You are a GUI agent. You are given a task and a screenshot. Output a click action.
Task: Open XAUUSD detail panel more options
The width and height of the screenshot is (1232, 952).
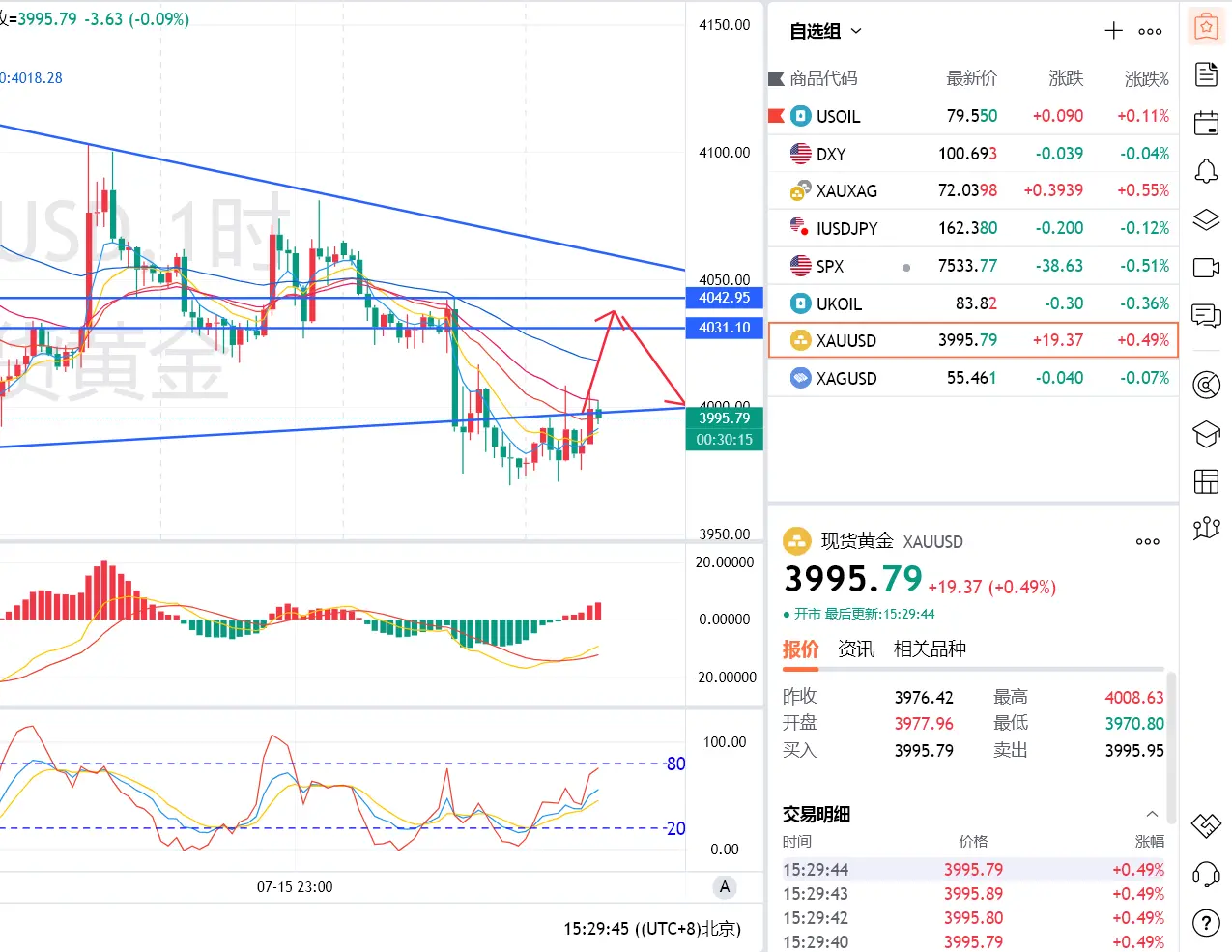(1148, 541)
